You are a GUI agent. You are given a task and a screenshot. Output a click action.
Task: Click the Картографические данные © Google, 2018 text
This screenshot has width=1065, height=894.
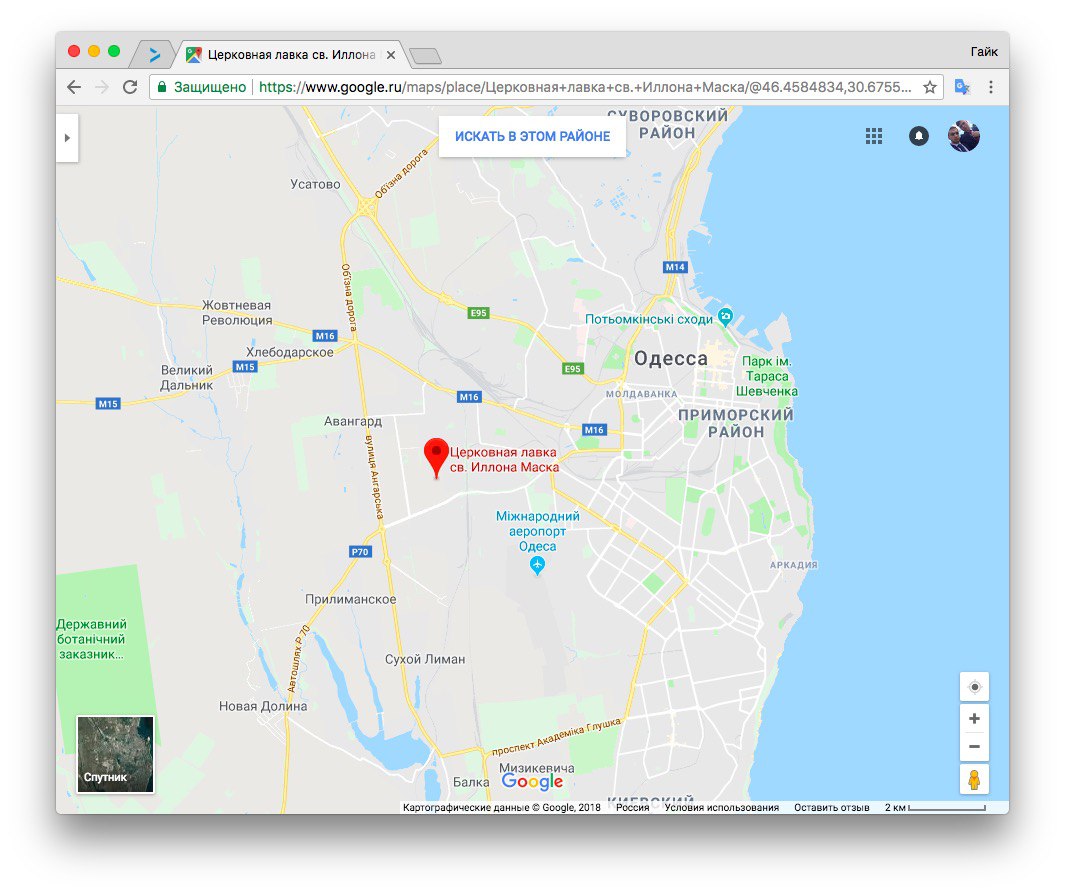point(502,808)
